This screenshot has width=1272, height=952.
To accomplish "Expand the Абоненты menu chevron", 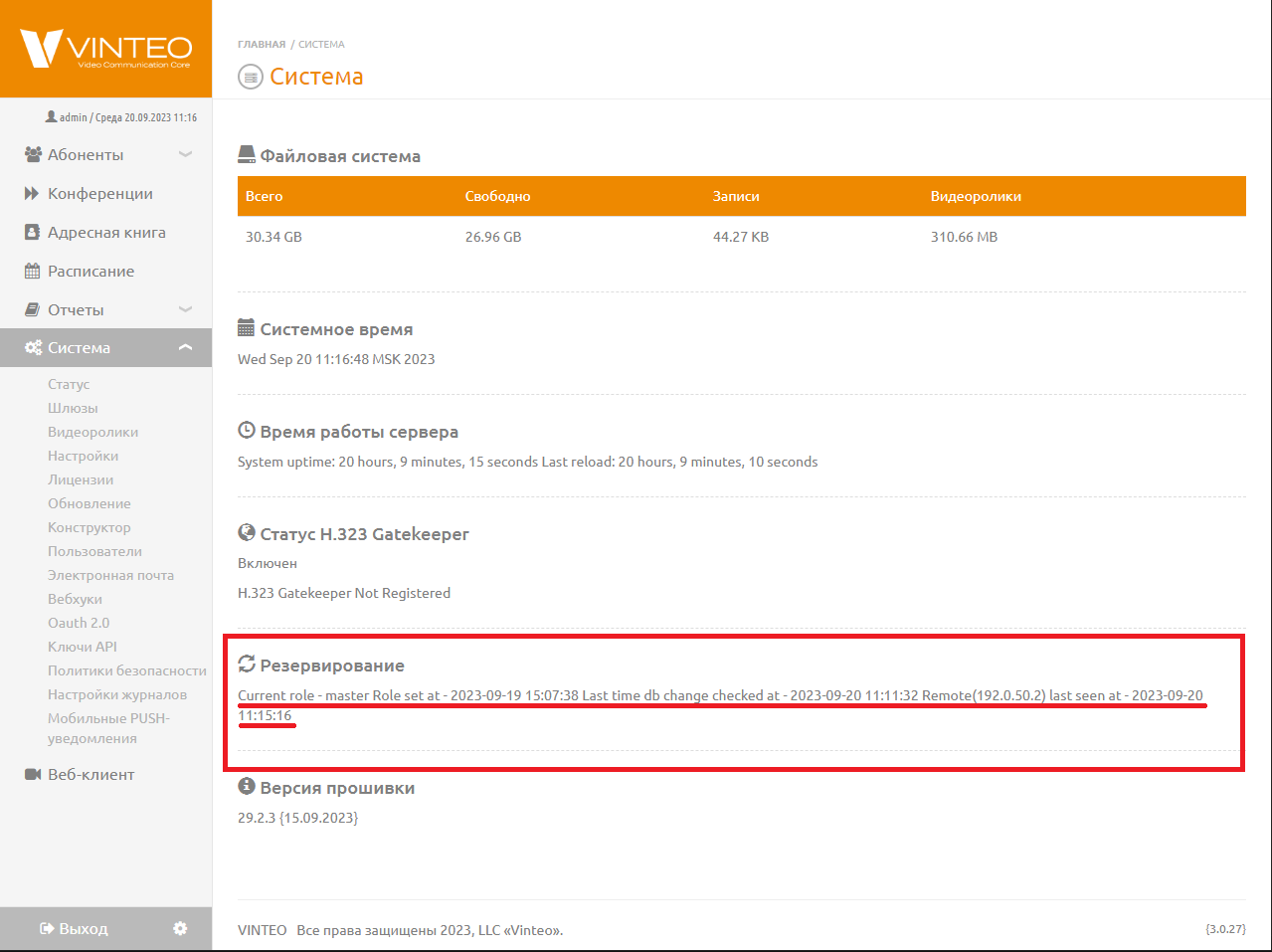I will point(185,154).
